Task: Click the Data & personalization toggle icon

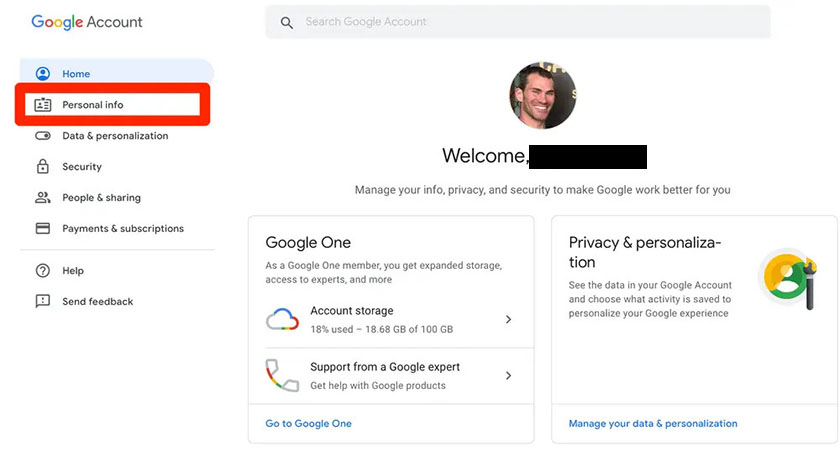Action: click(43, 136)
